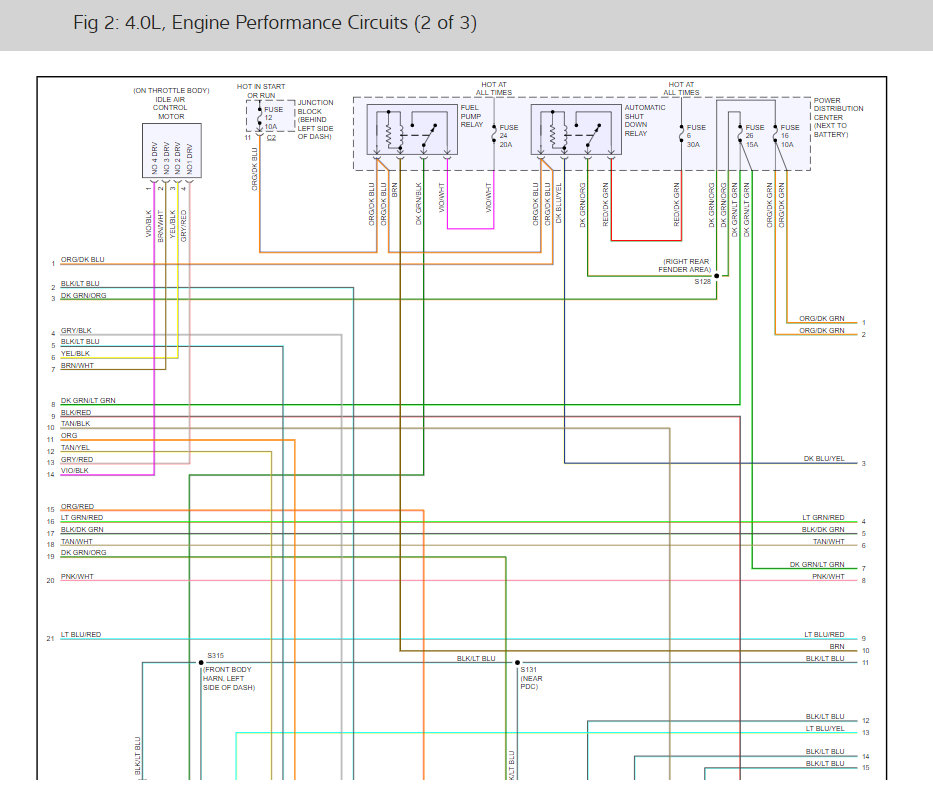933x799 pixels.
Task: Click the Fig 2 Engine Performance Circuits heading
Action: point(275,23)
